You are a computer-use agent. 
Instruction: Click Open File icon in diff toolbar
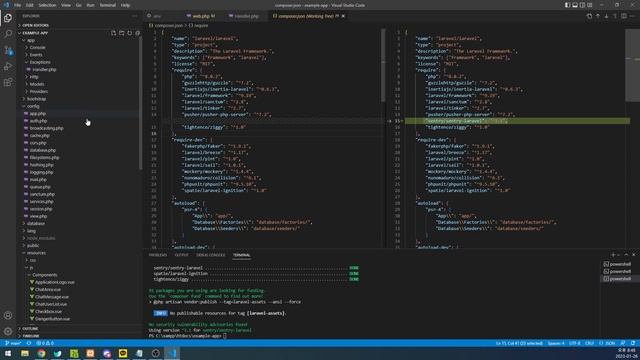click(x=589, y=16)
